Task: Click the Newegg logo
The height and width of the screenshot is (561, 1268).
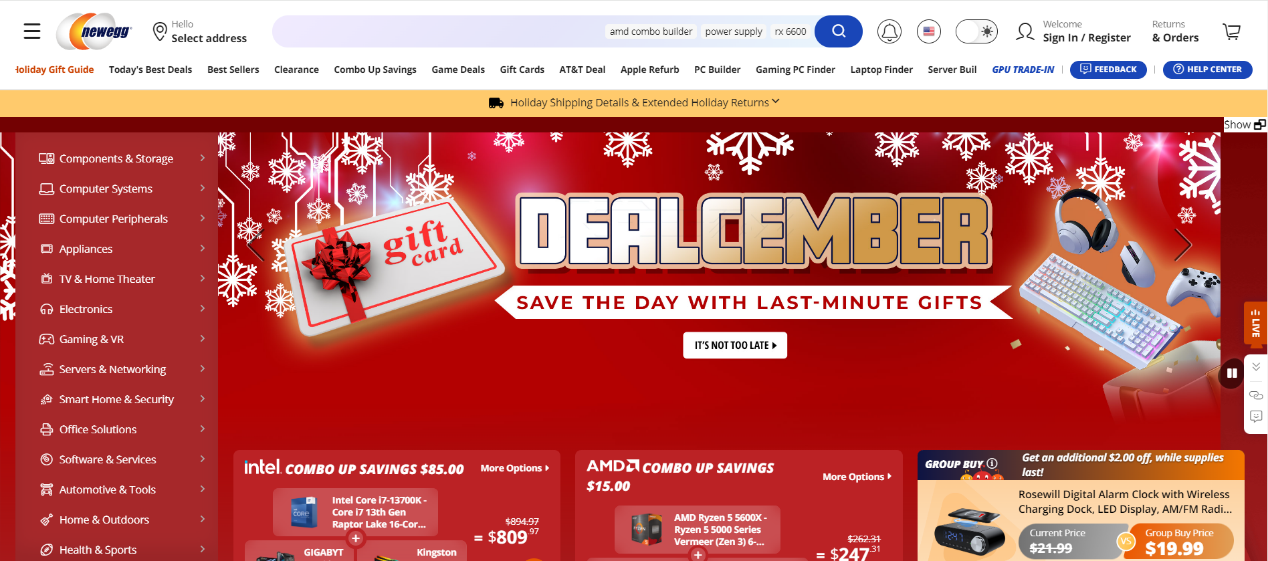Action: click(96, 32)
